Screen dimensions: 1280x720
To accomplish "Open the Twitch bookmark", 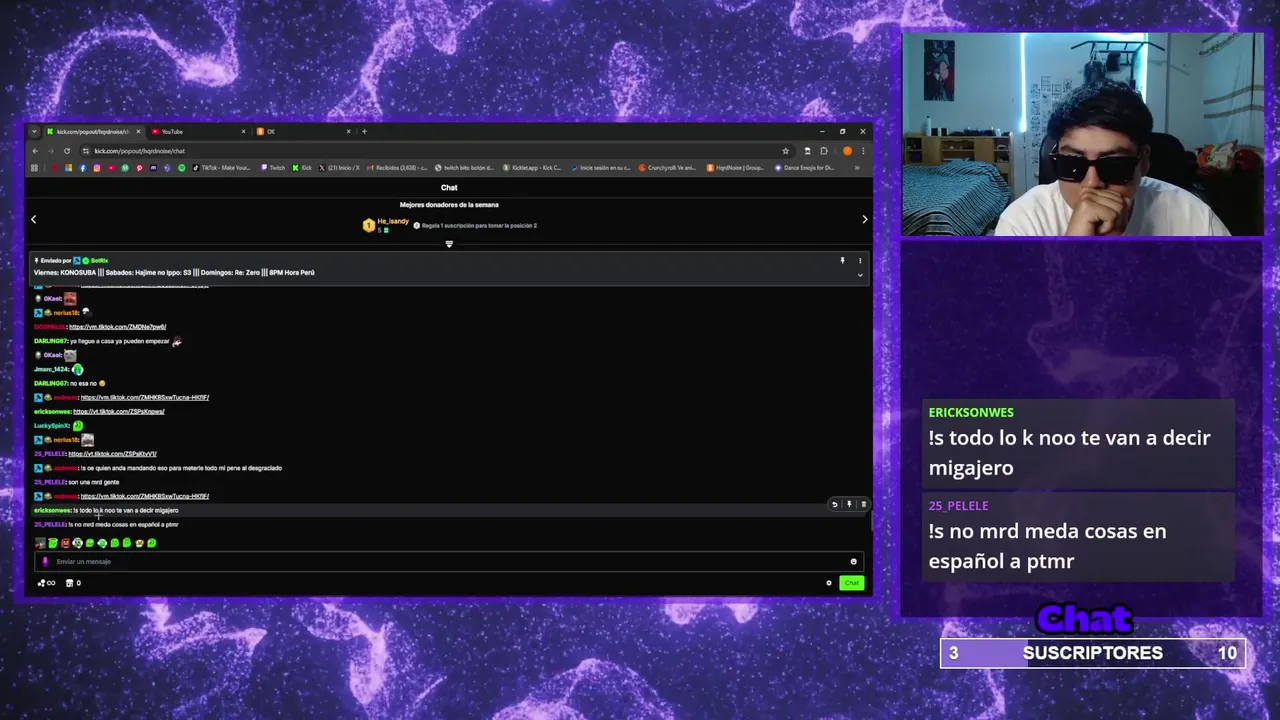I will pyautogui.click(x=273, y=168).
